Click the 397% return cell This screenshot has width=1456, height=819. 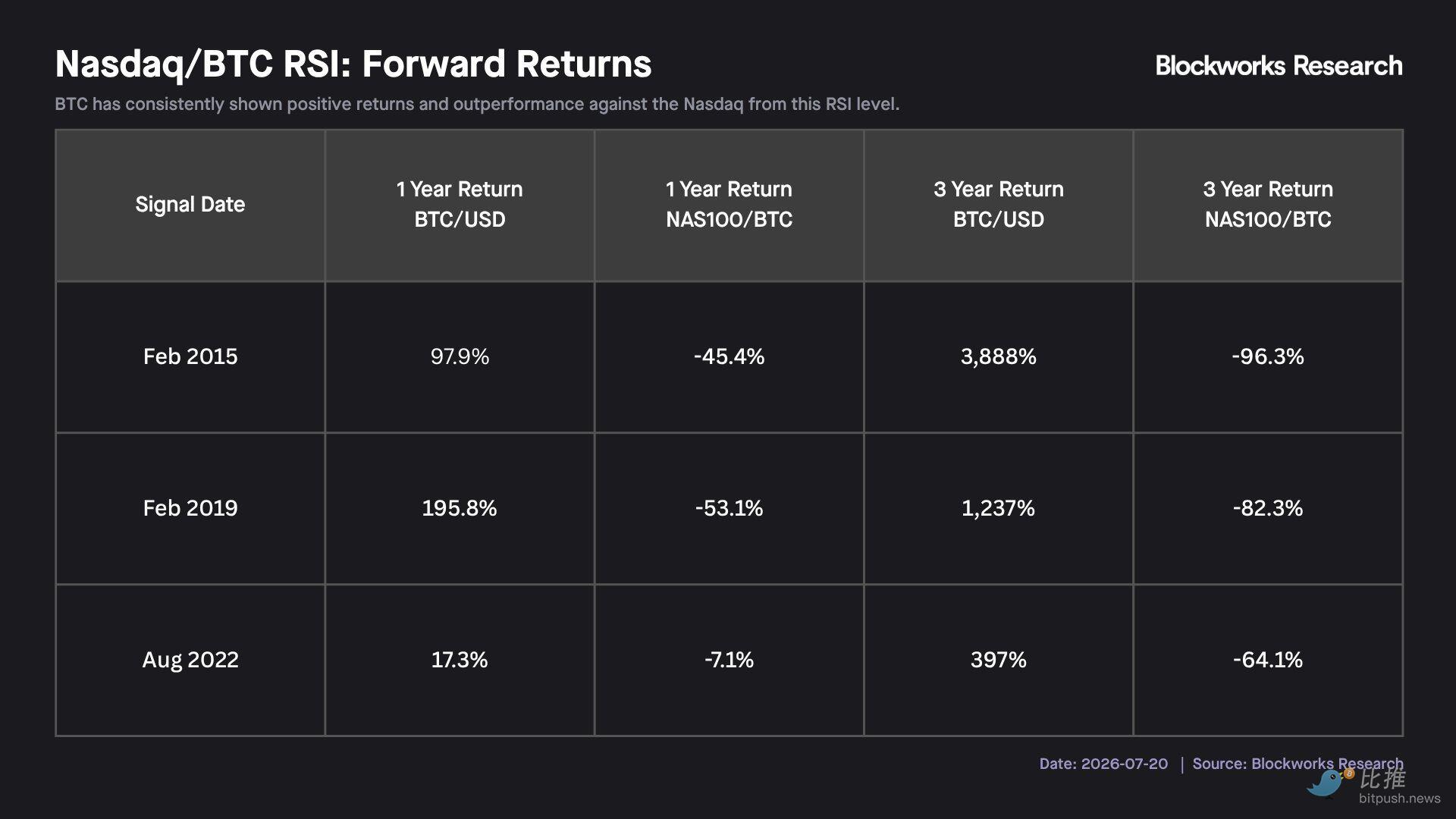999,660
